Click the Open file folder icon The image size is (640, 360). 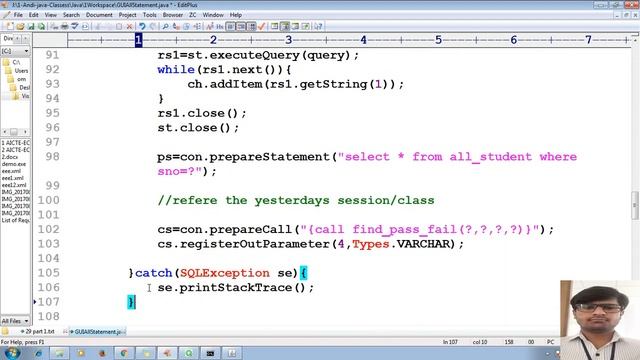(x=20, y=27)
